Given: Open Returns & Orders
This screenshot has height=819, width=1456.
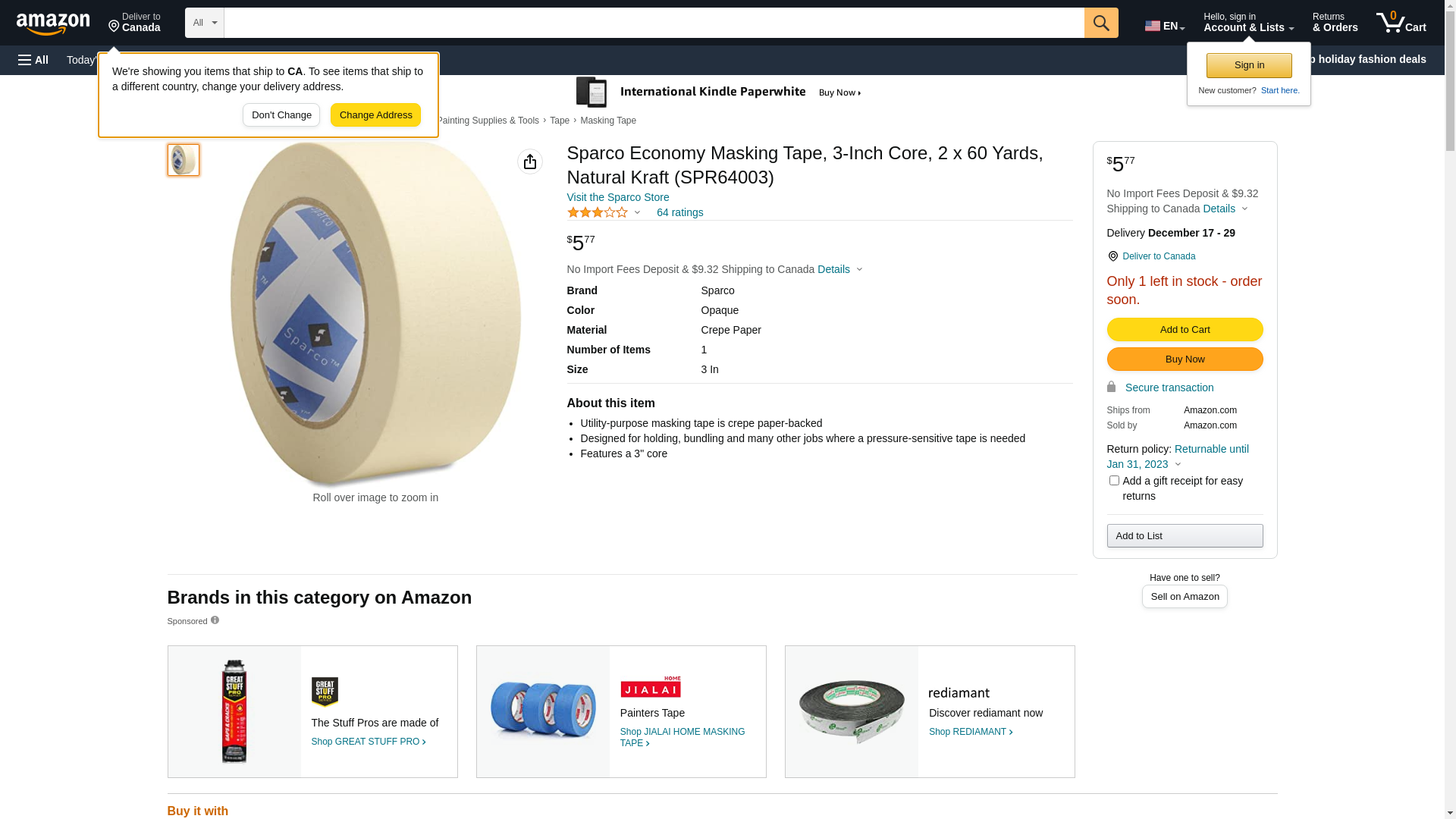Looking at the screenshot, I should pos(1335,23).
